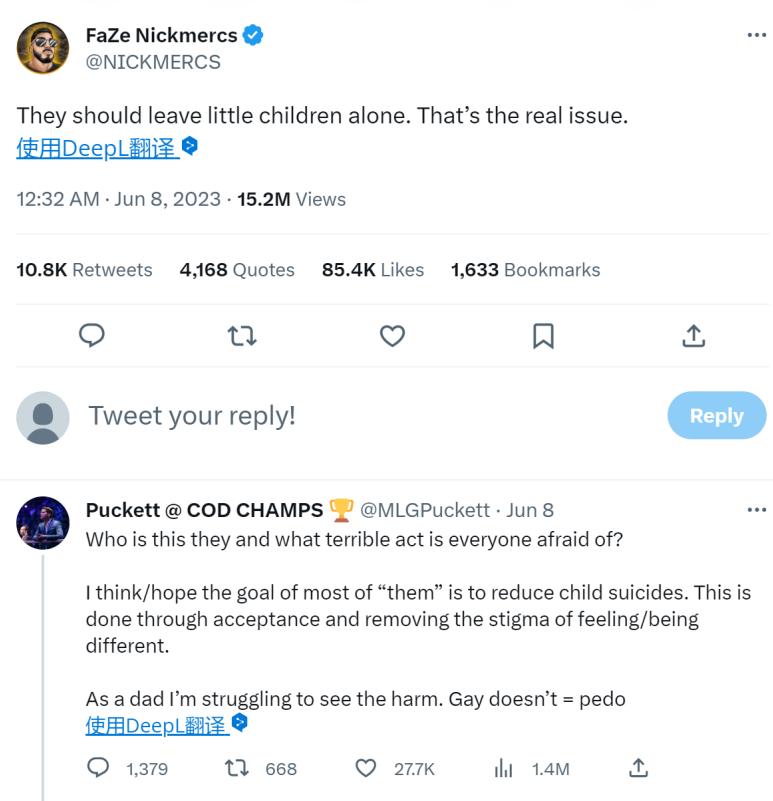Open the 10.8K Retweets list
773x801 pixels.
tap(84, 270)
